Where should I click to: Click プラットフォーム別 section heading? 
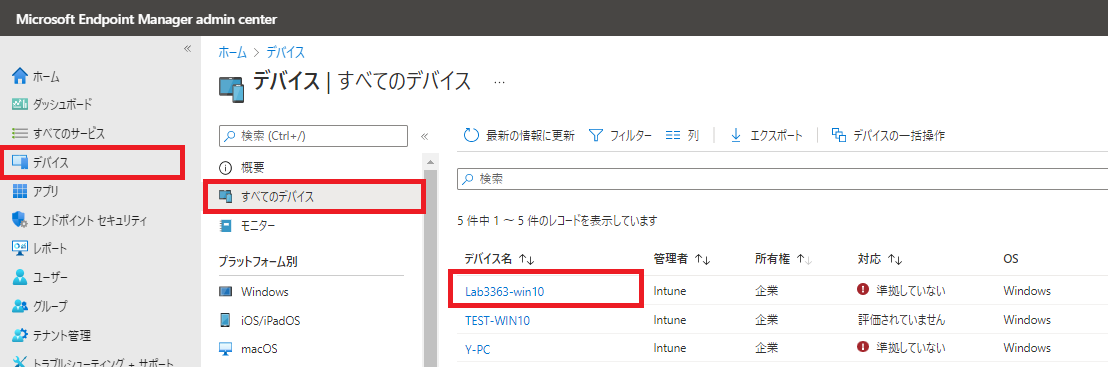click(258, 262)
